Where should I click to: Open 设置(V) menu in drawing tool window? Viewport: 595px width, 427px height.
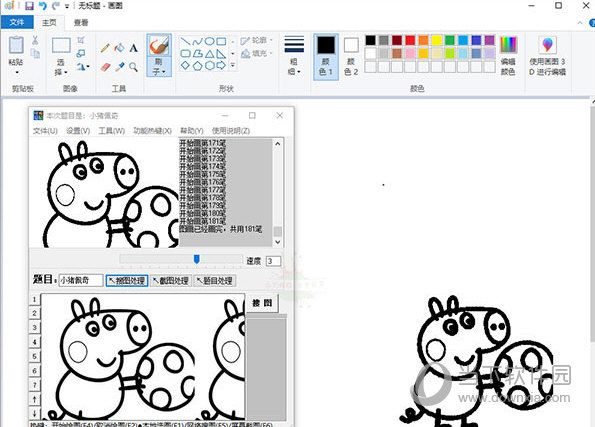click(78, 131)
